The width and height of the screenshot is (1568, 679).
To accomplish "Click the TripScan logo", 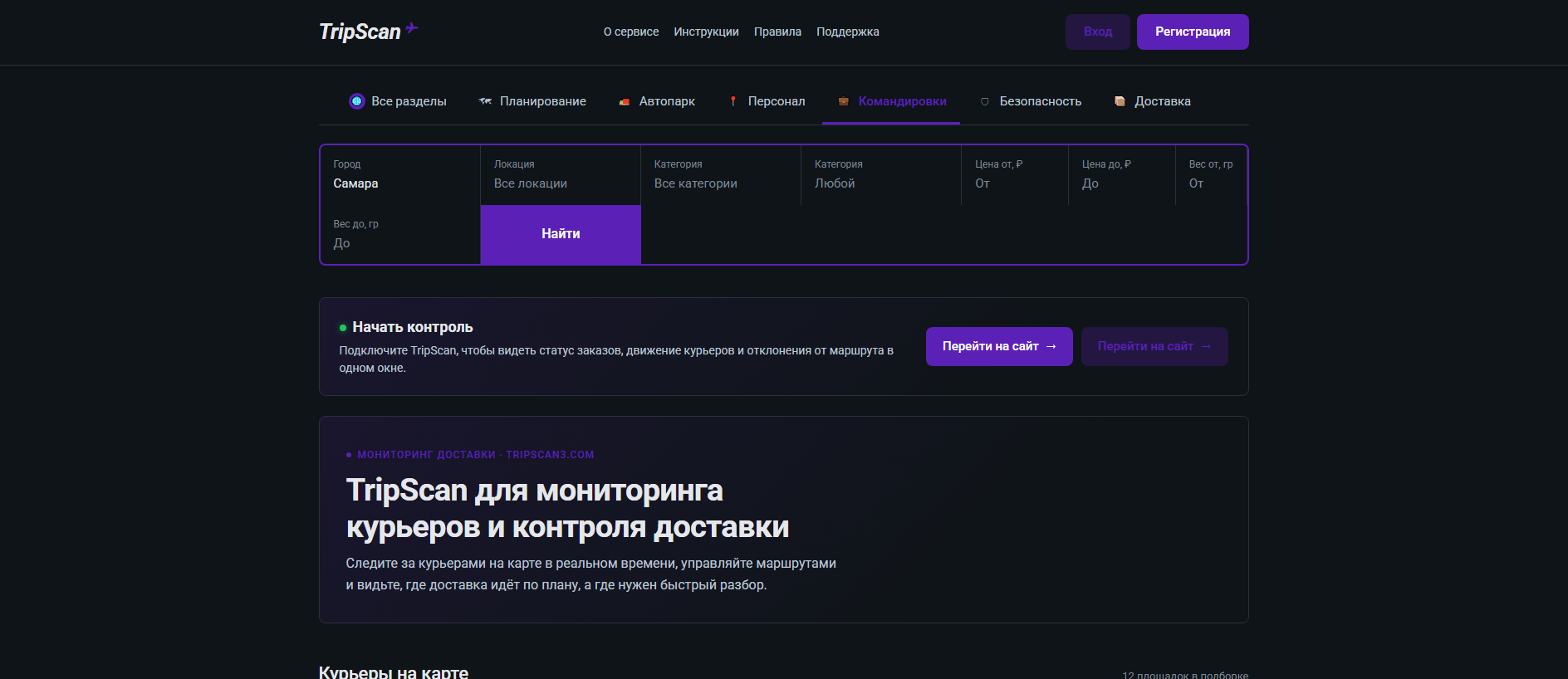I will (368, 32).
